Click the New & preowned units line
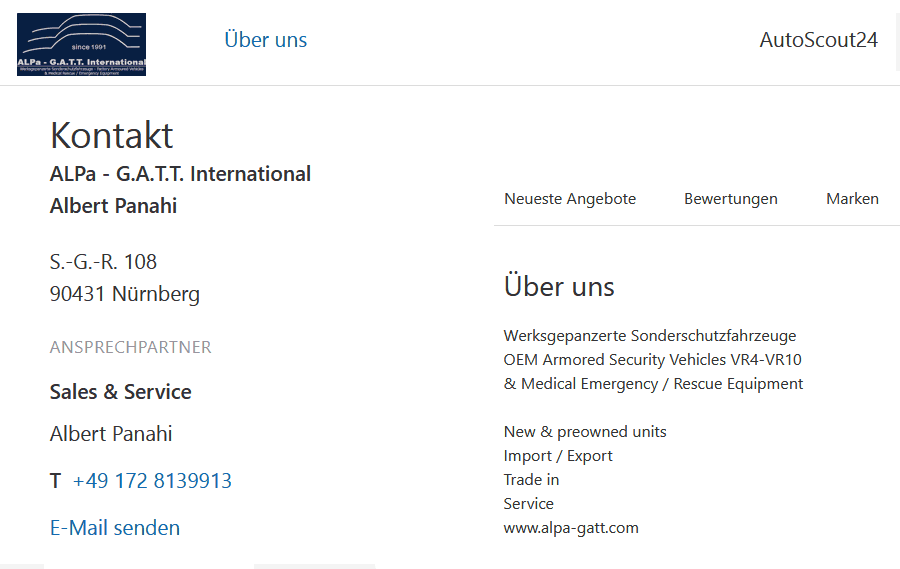 pyautogui.click(x=585, y=432)
